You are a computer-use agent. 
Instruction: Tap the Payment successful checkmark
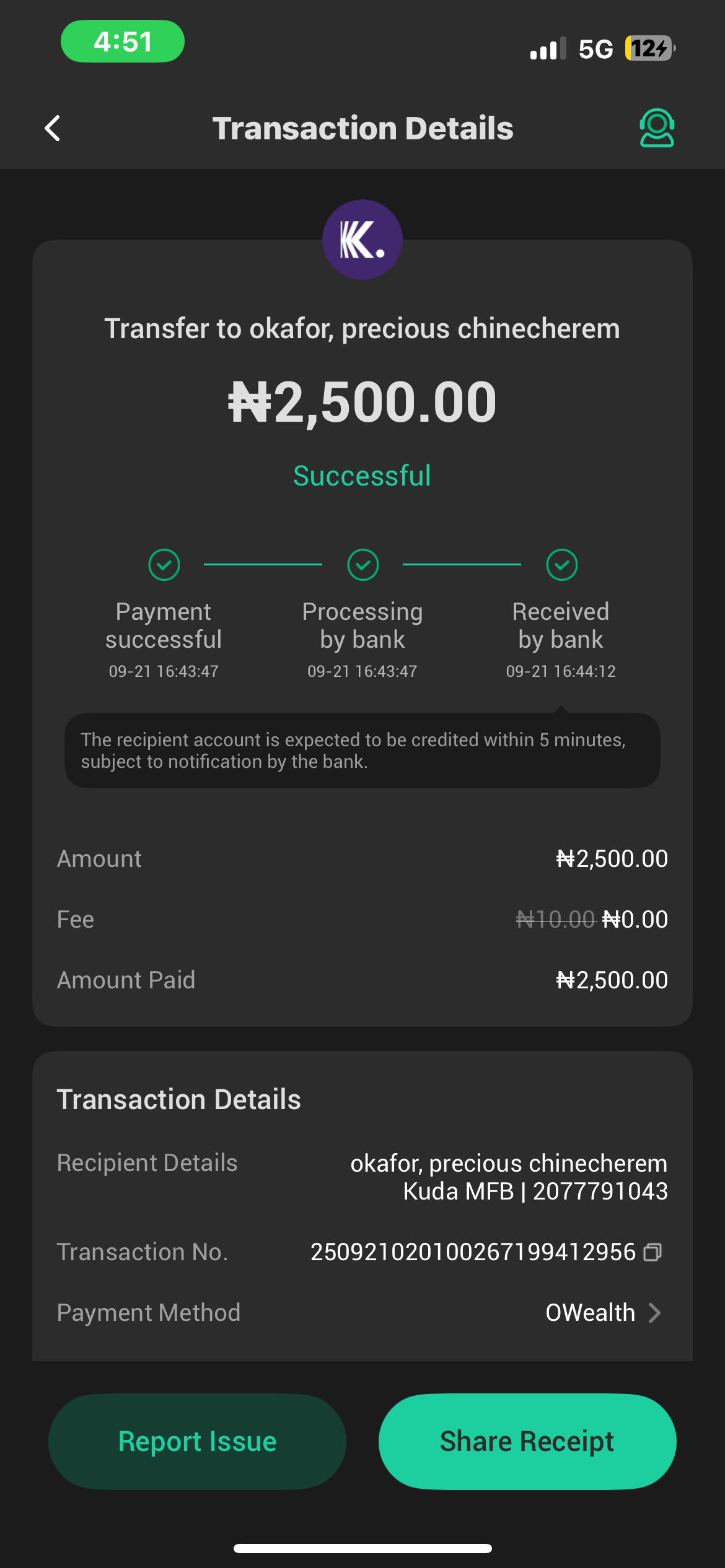point(164,565)
